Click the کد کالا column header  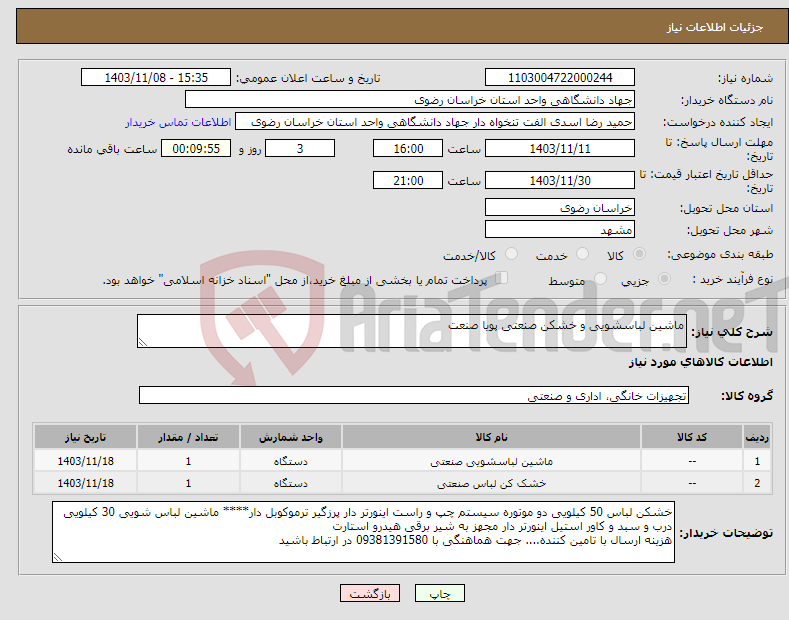click(x=692, y=437)
